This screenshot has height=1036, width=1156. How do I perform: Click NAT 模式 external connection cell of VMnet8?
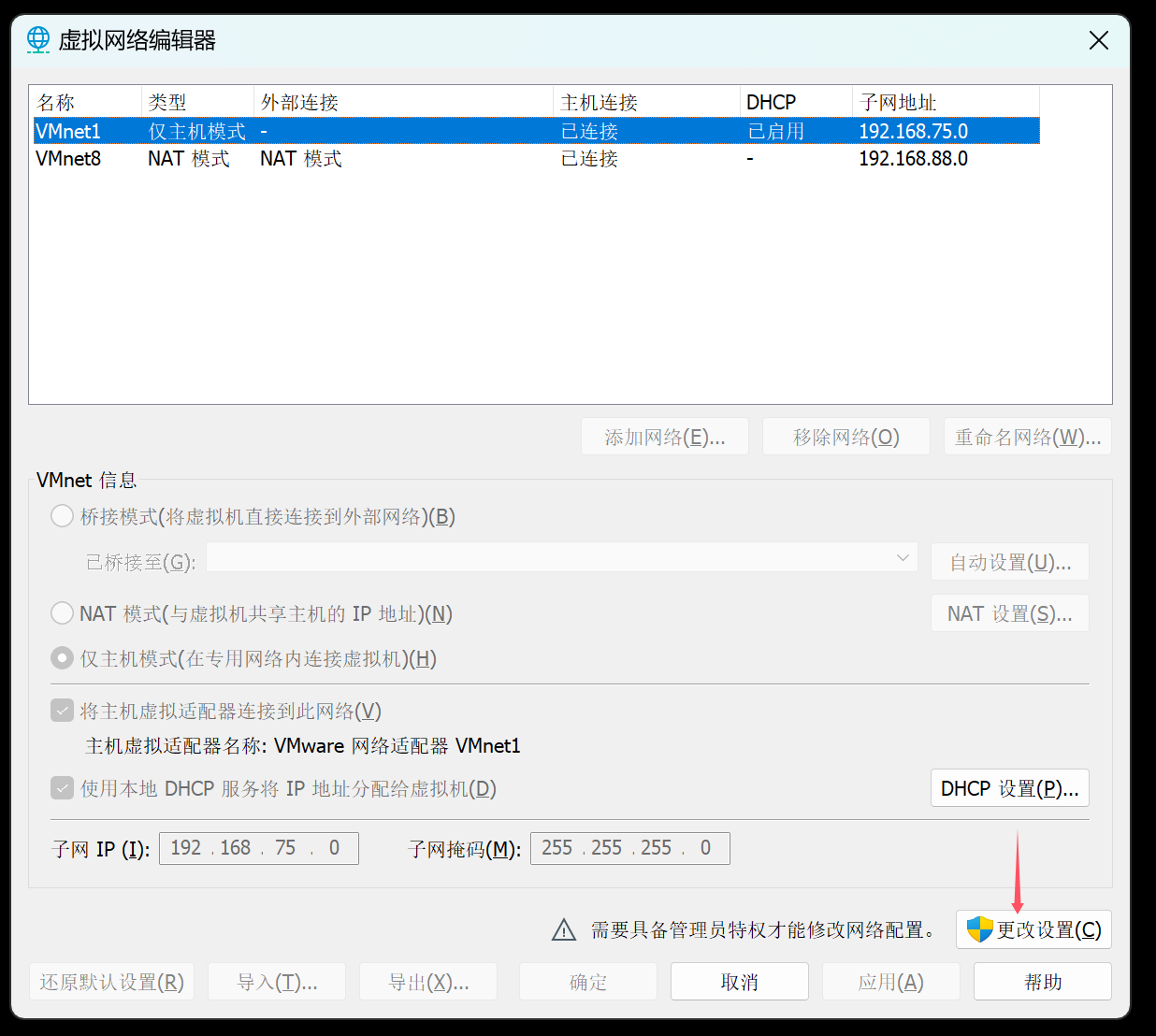tap(301, 158)
